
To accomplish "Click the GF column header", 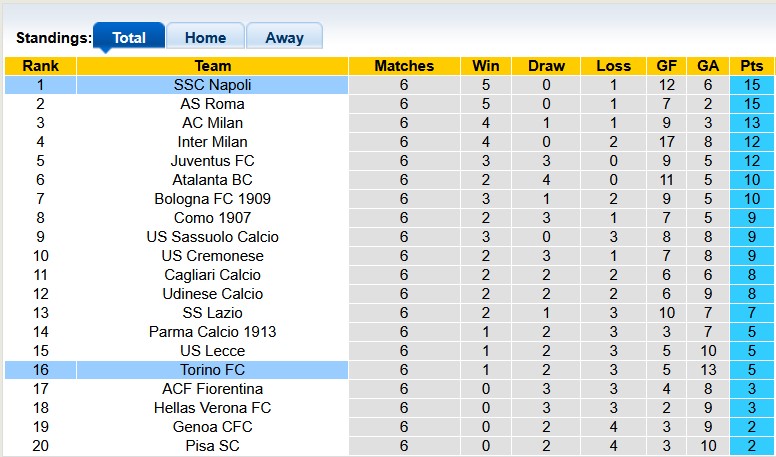I will coord(667,66).
